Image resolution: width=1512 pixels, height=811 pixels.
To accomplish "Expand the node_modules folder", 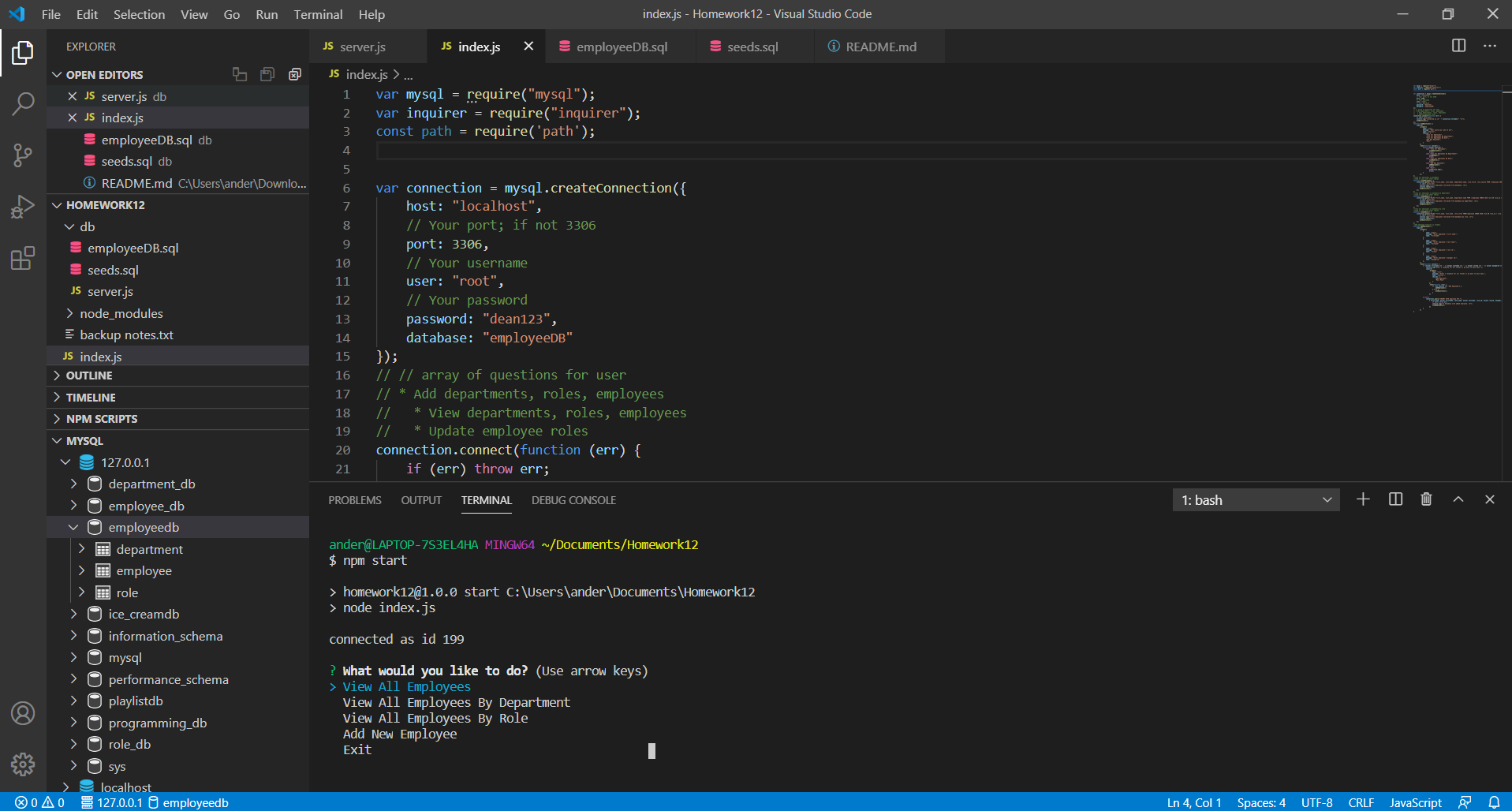I will pyautogui.click(x=121, y=313).
